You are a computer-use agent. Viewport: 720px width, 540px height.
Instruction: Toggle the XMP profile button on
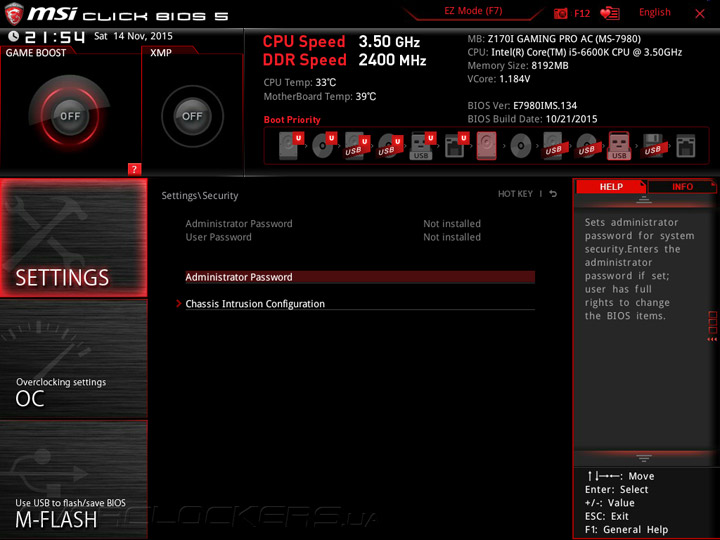click(x=192, y=116)
